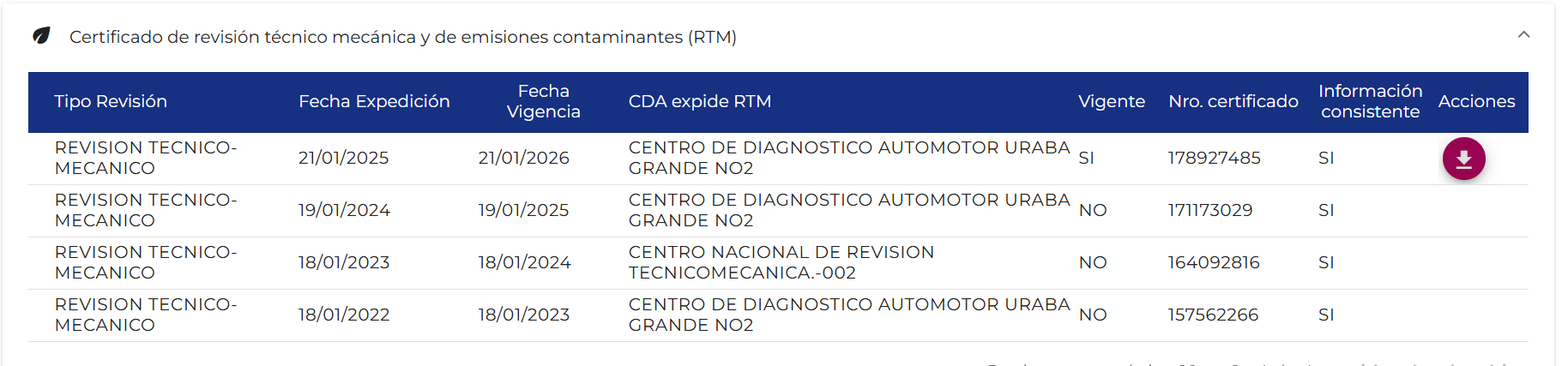Screen dimensions: 1568x366
Task: Click the 18/01/2023 validity date cell
Action: point(523,315)
